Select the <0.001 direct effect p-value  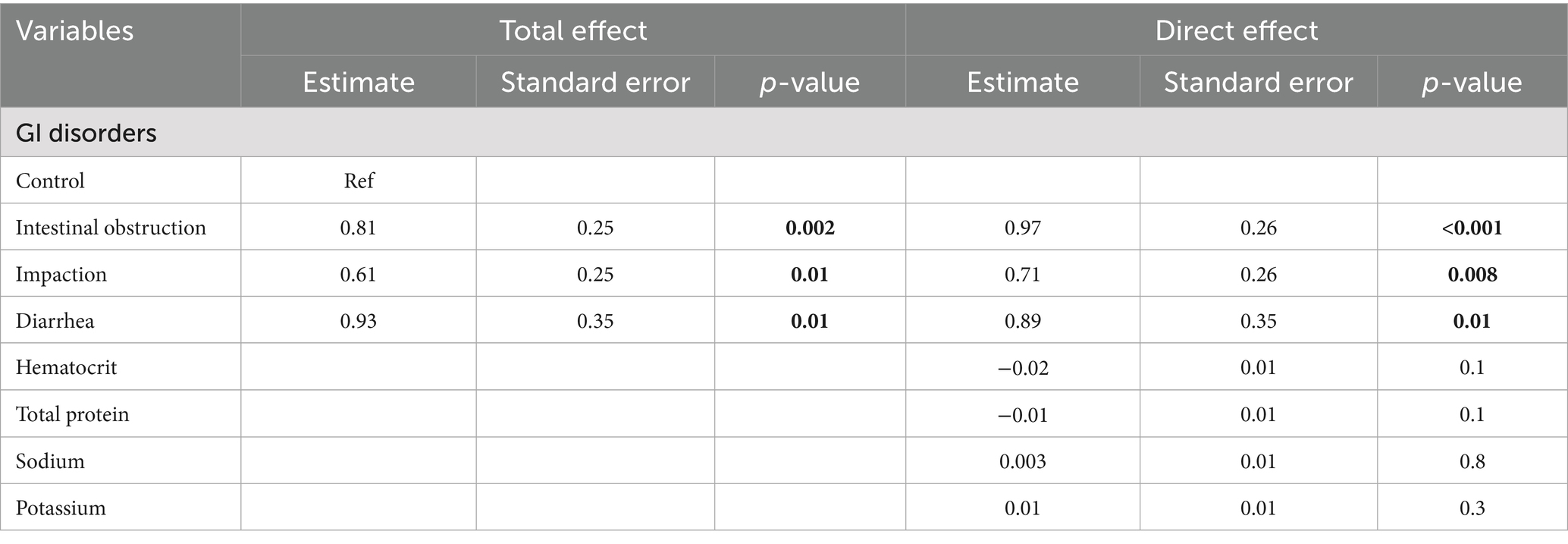click(x=1472, y=228)
